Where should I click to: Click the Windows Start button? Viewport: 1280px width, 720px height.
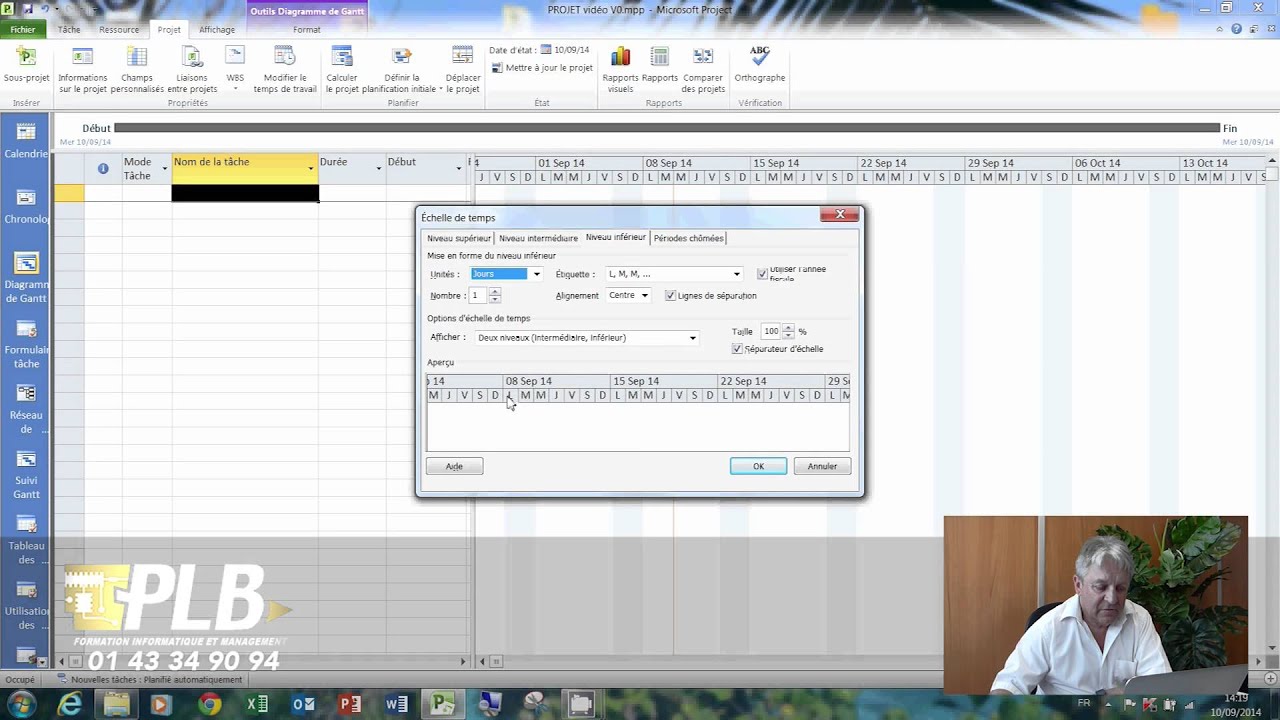pos(20,704)
